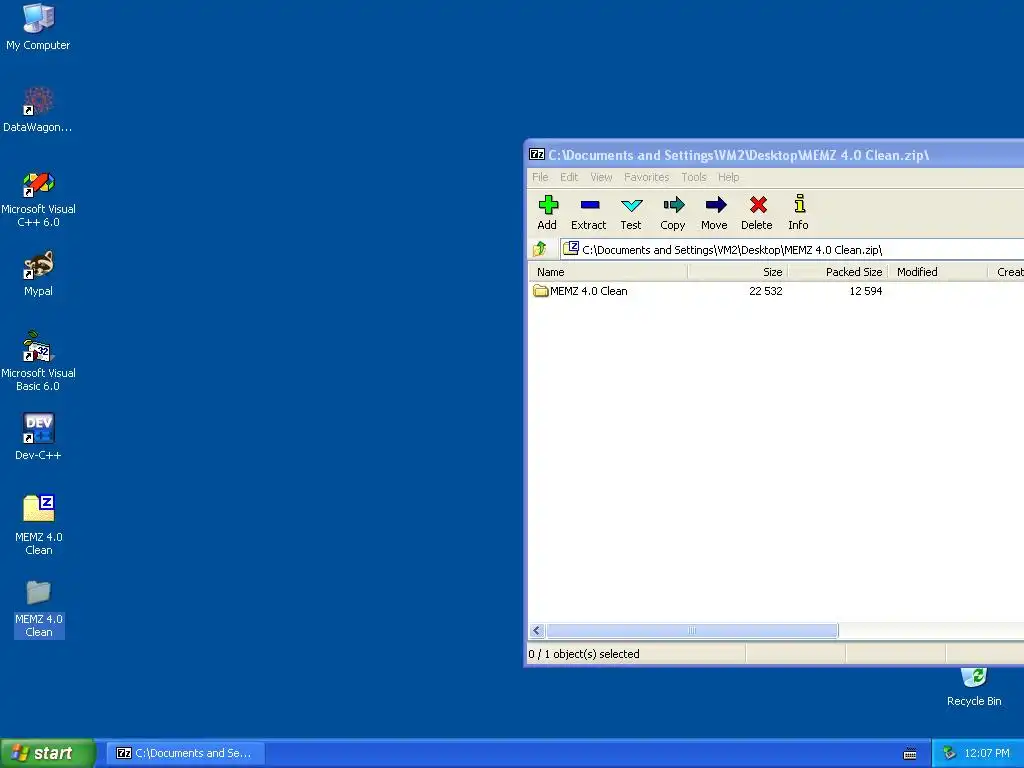This screenshot has height=768, width=1024.
Task: Click the 12 594 packed size value
Action: click(866, 291)
